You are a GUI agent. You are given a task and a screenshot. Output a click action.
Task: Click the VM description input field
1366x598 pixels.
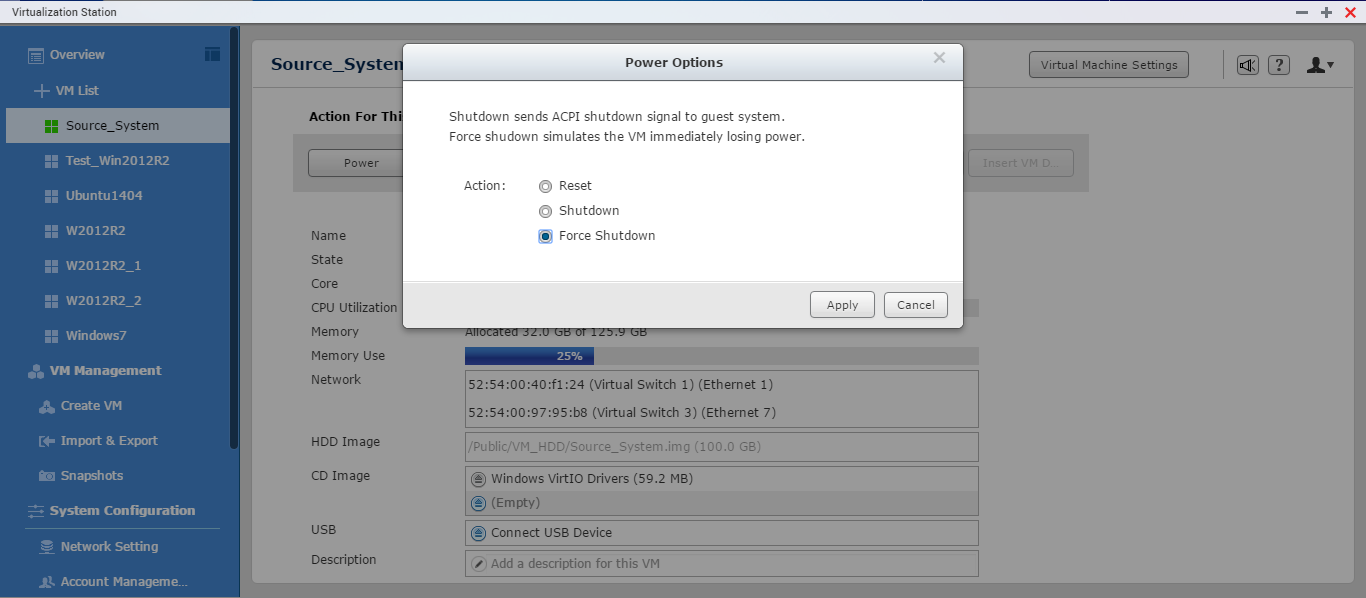(720, 563)
